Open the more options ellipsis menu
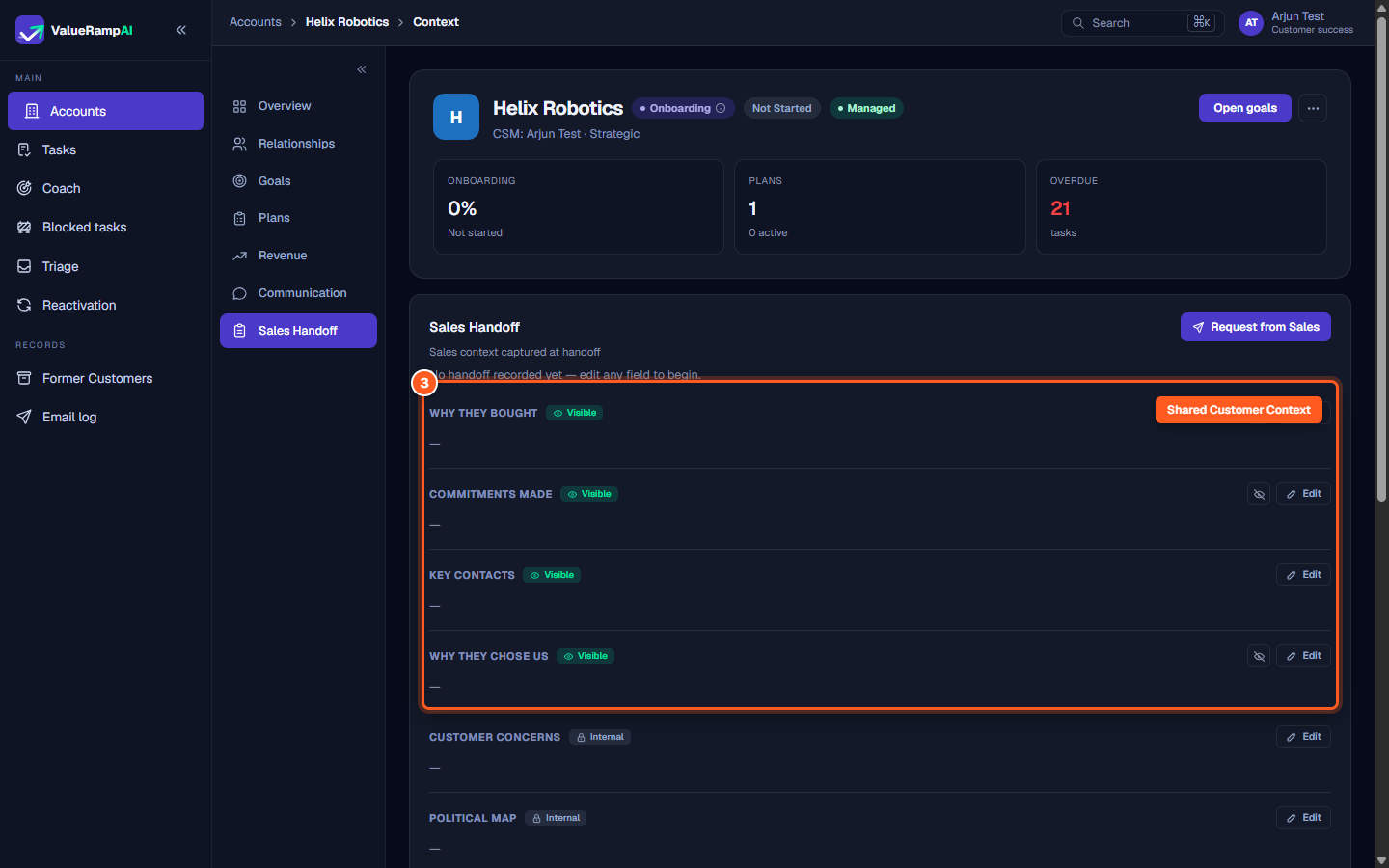Image resolution: width=1389 pixels, height=868 pixels. click(1313, 108)
